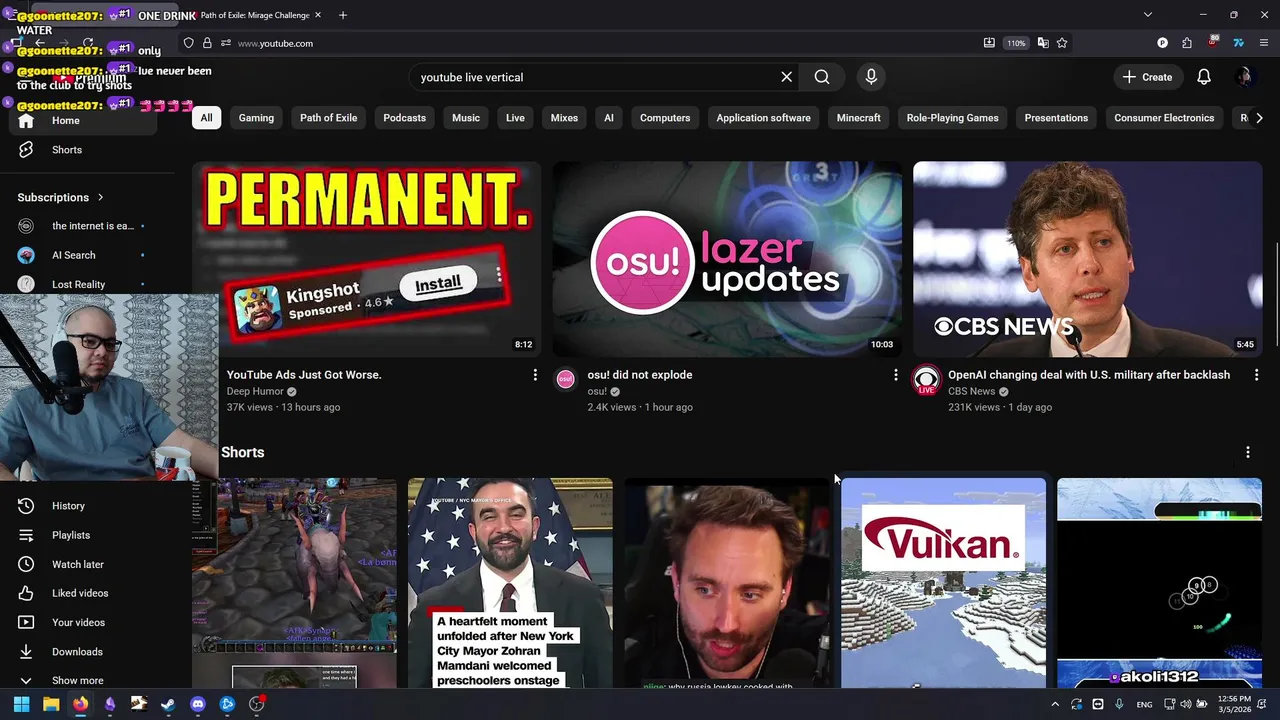1280x720 pixels.
Task: Open the CBS News live channel avatar
Action: [x=927, y=380]
